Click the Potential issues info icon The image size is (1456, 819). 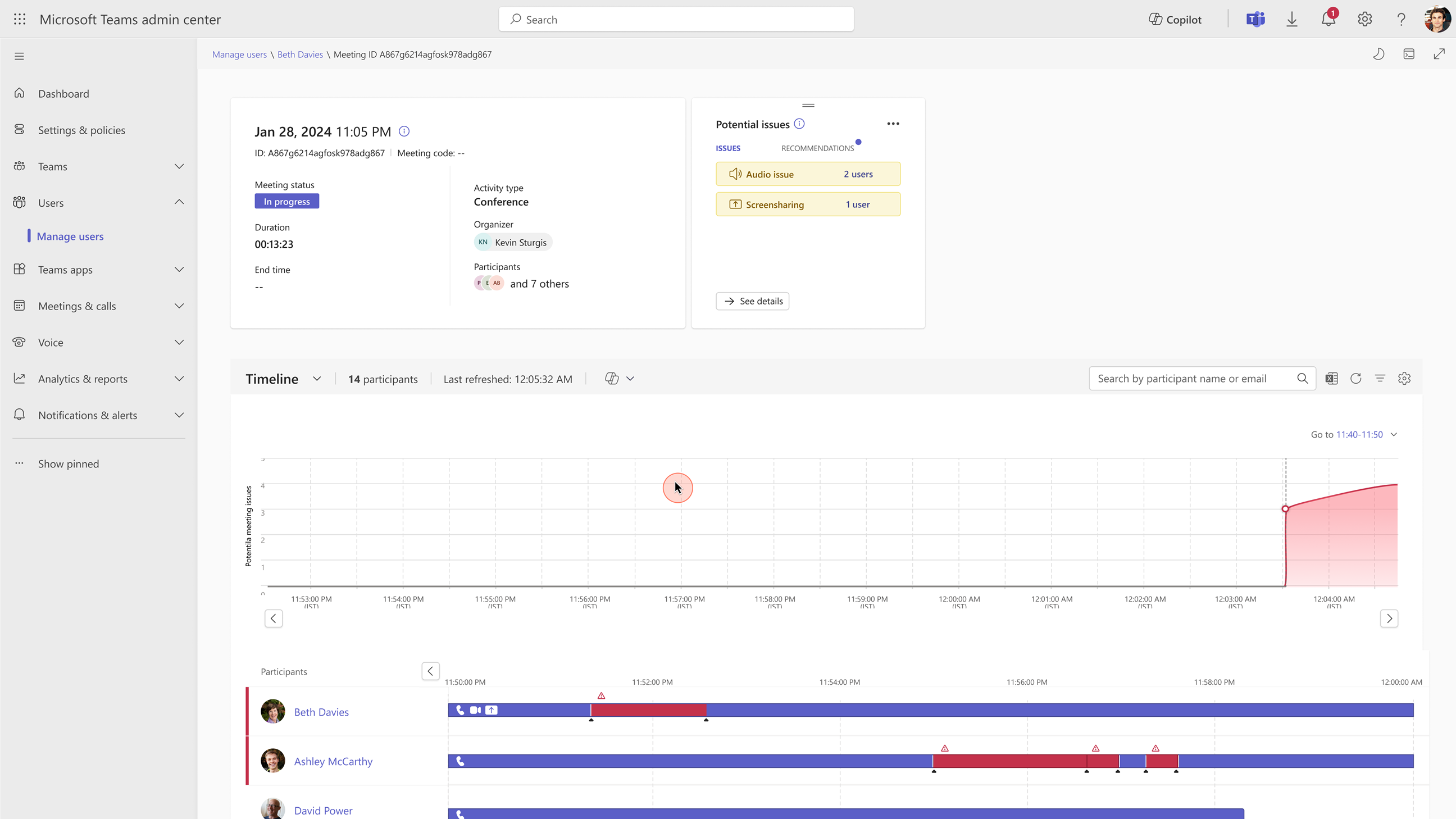(x=799, y=124)
